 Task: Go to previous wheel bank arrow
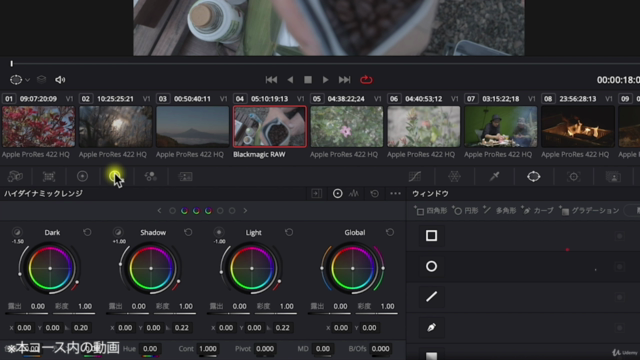(x=159, y=211)
